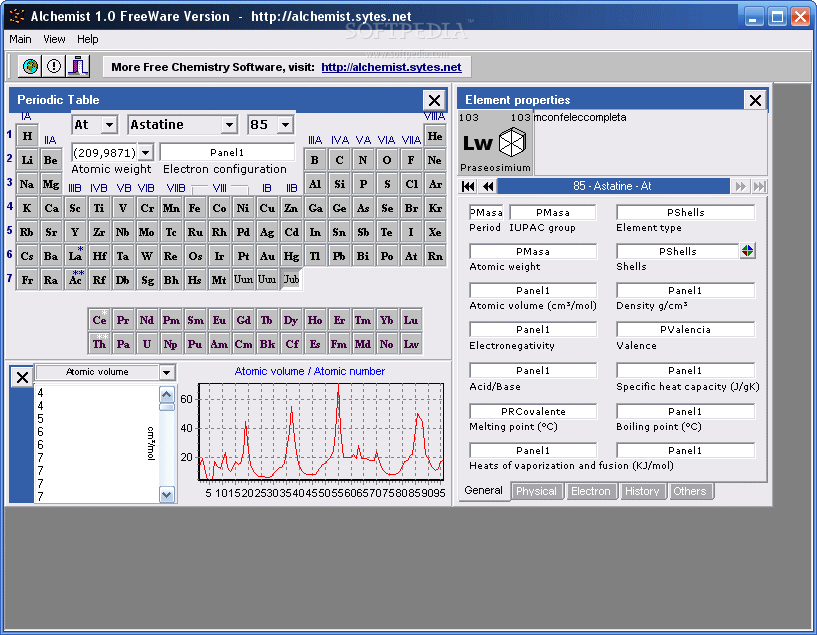Click the Element type PShells field

tap(685, 213)
